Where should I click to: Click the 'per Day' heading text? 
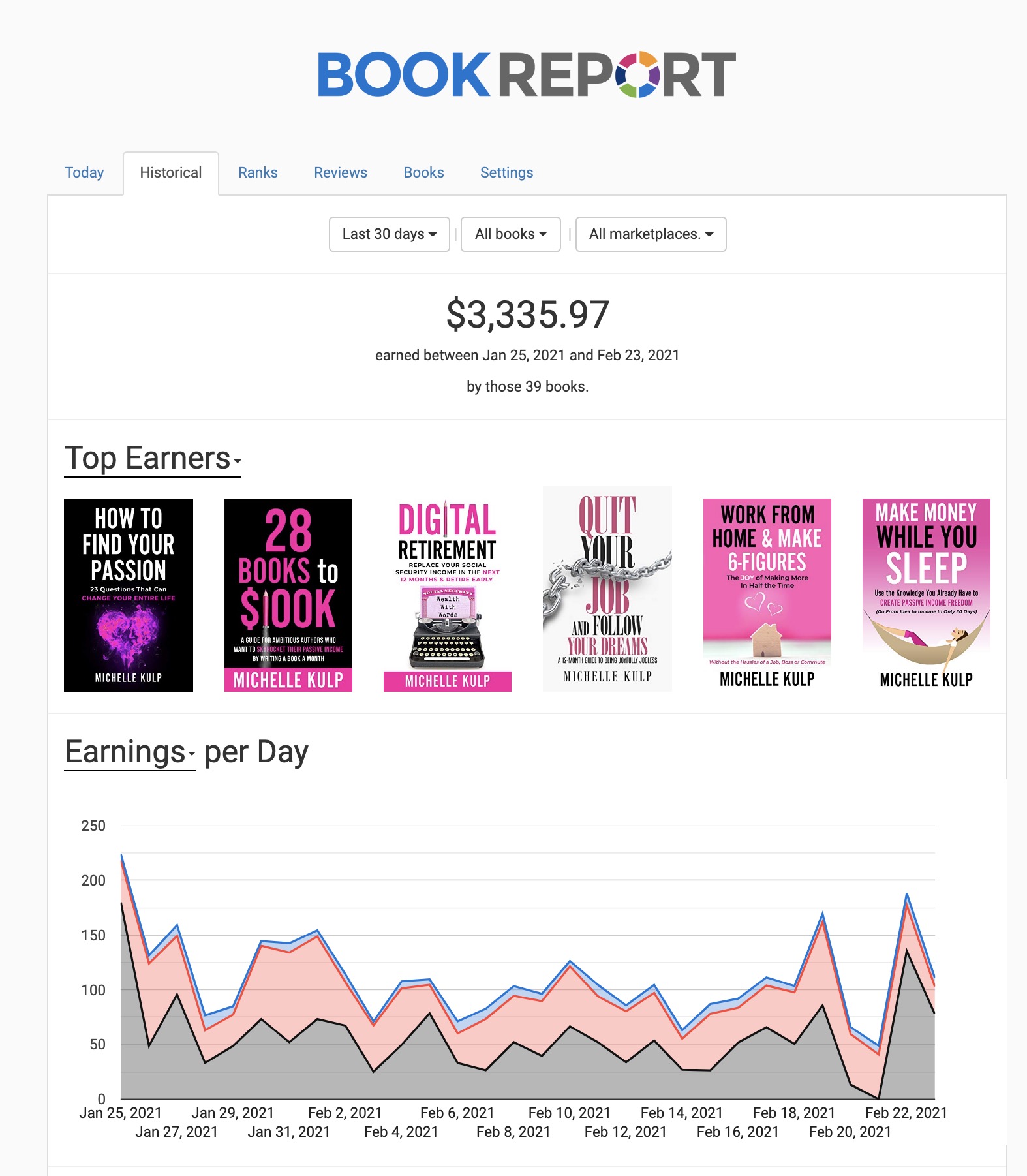coord(256,752)
